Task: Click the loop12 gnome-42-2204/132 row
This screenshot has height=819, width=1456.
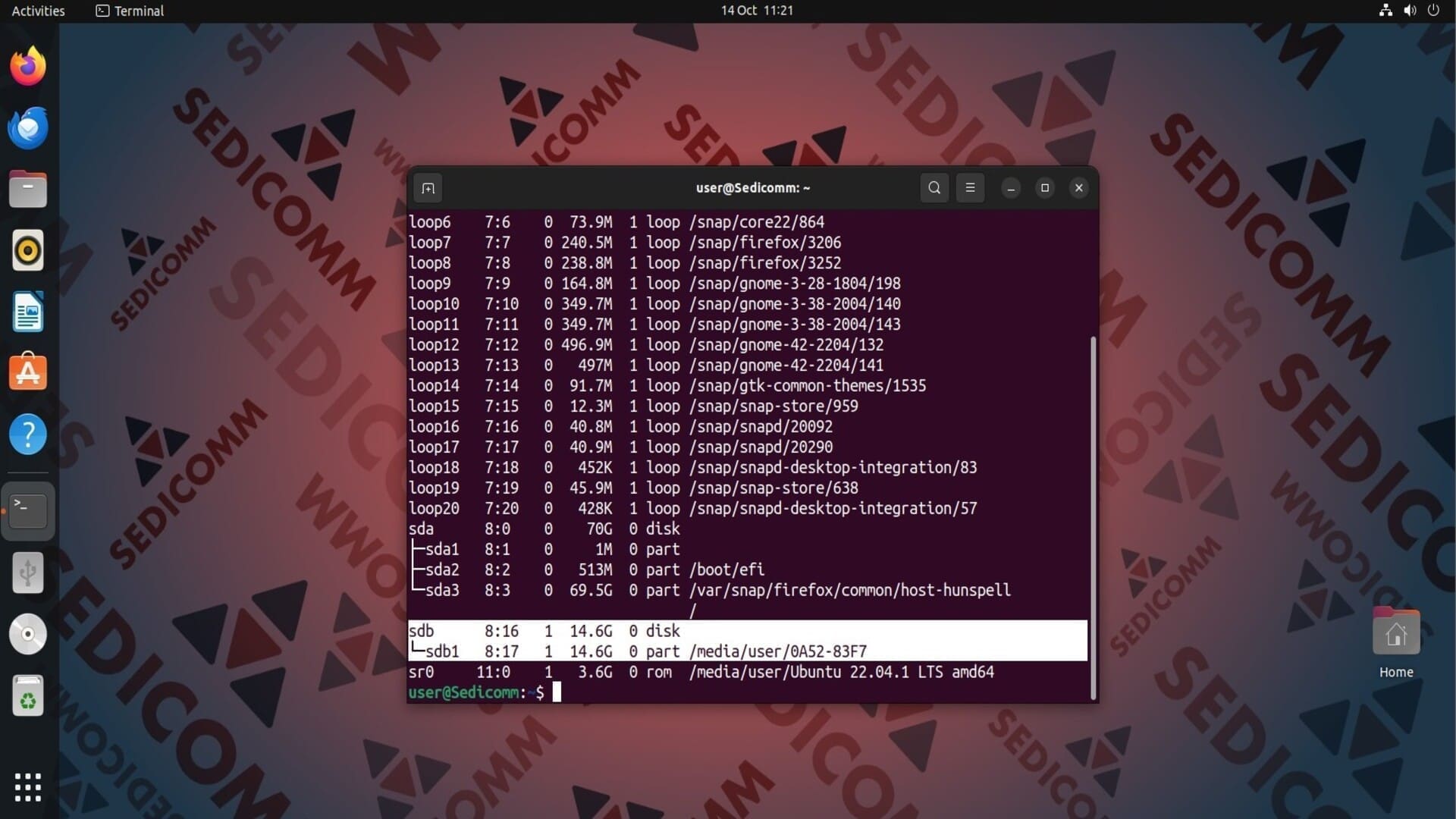Action: [x=646, y=345]
